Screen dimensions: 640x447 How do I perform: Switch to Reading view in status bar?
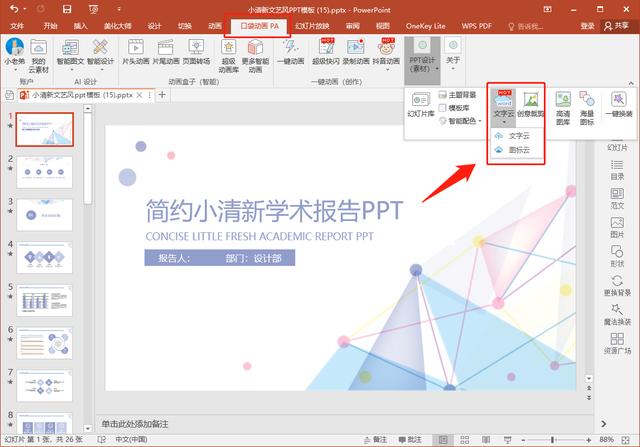coord(486,440)
